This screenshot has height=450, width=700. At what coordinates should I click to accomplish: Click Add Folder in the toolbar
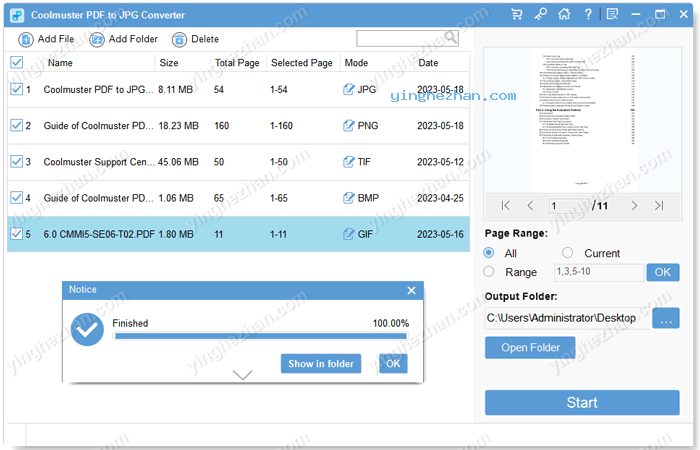click(123, 39)
